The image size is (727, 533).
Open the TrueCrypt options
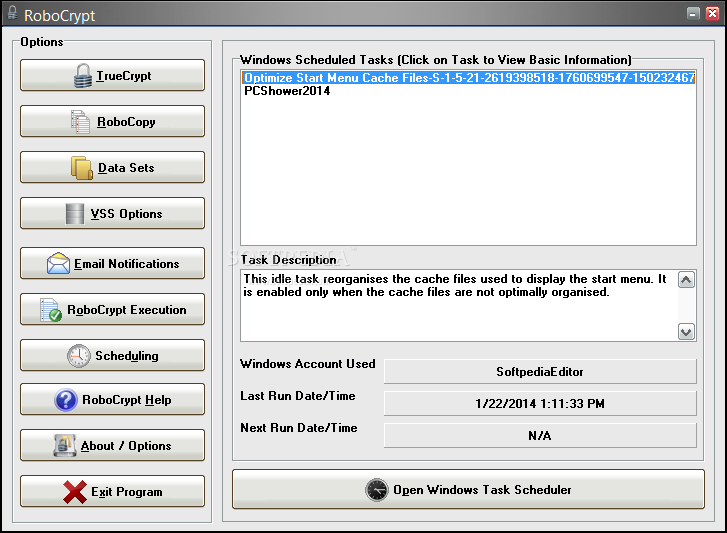point(112,75)
